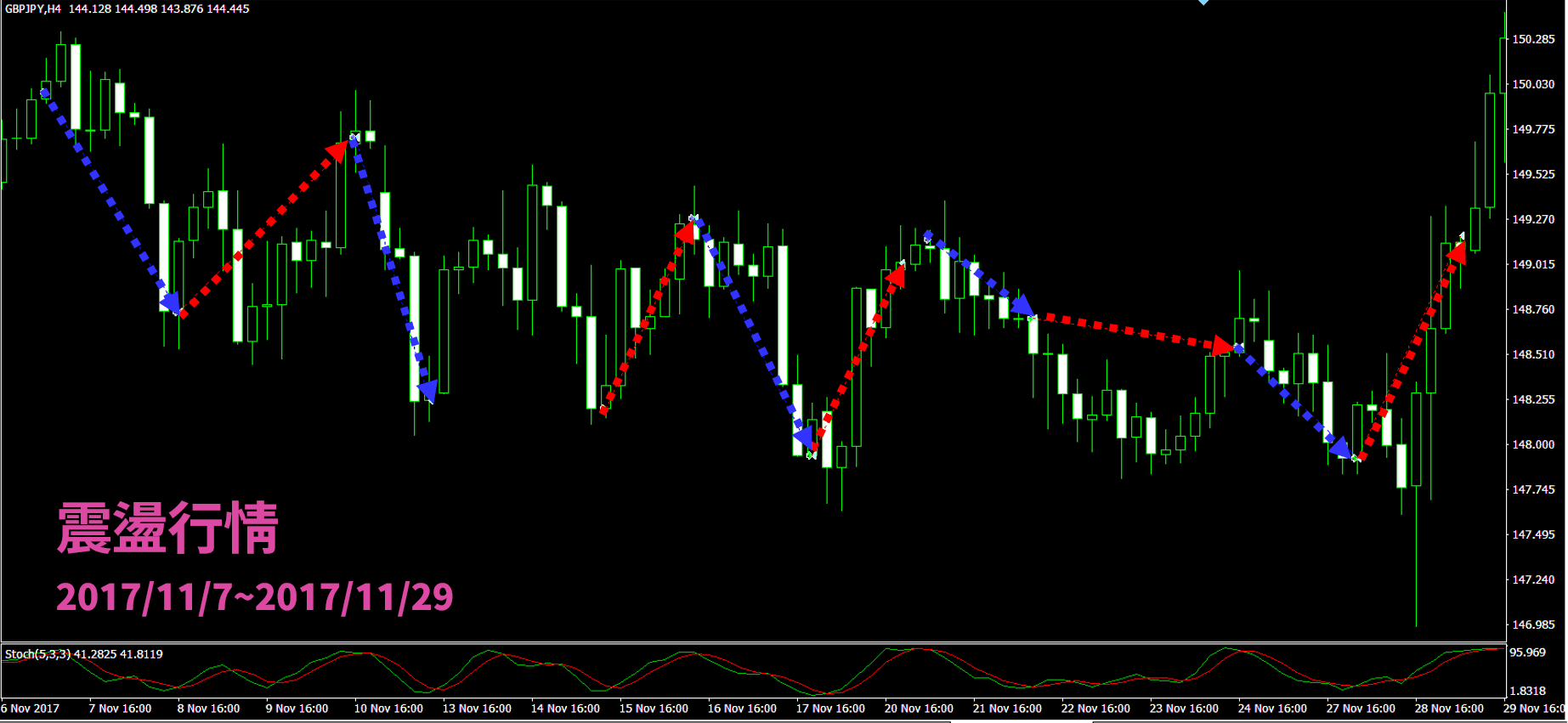The width and height of the screenshot is (1568, 723).
Task: Select the 148.000 price level on axis
Action: point(1533,444)
